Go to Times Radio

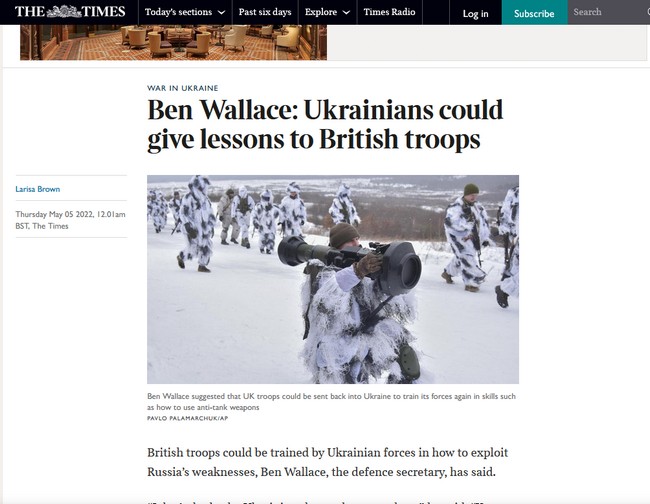(x=389, y=12)
